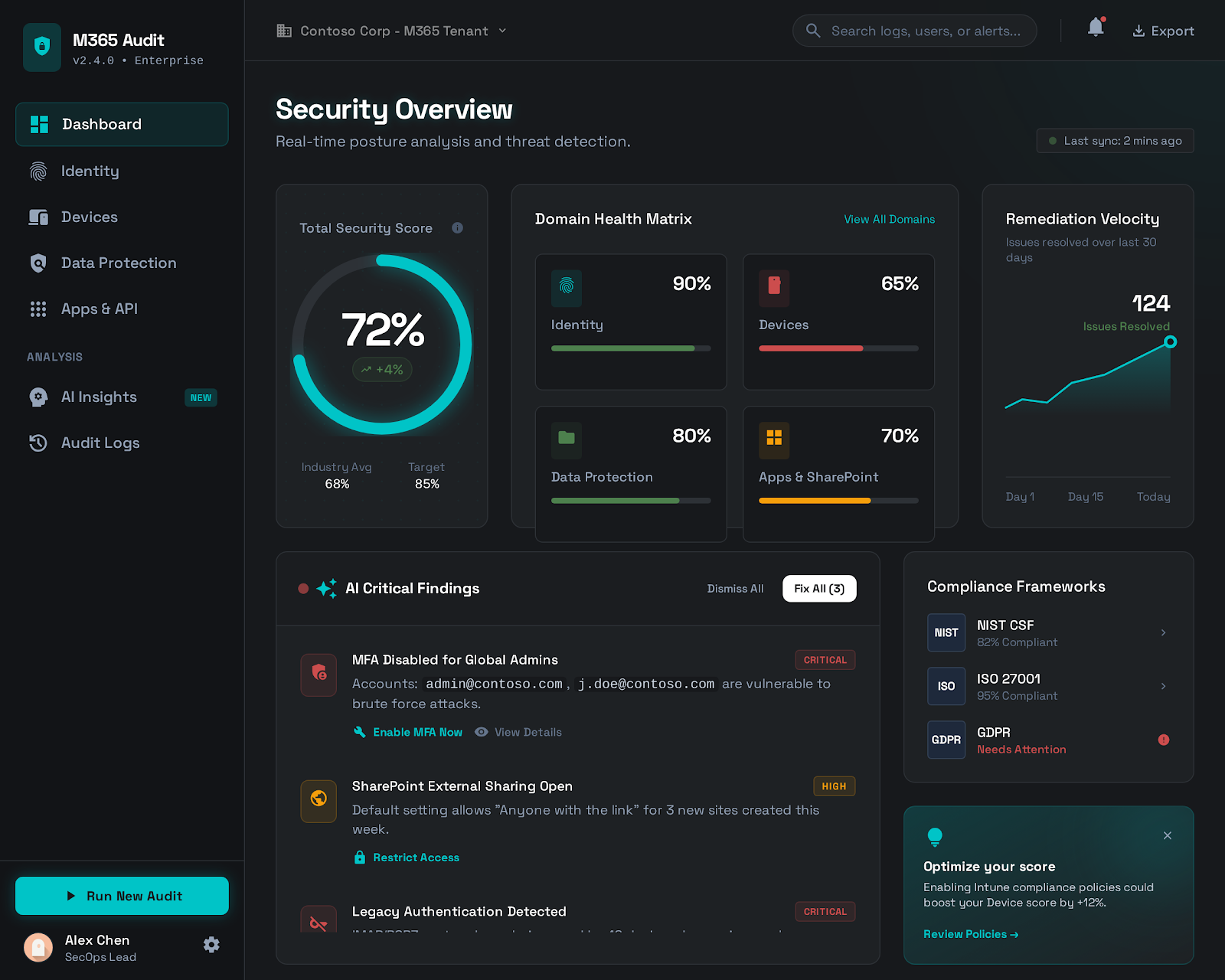
Task: Click the AI sparkle icon in Critical Findings
Action: click(x=326, y=588)
